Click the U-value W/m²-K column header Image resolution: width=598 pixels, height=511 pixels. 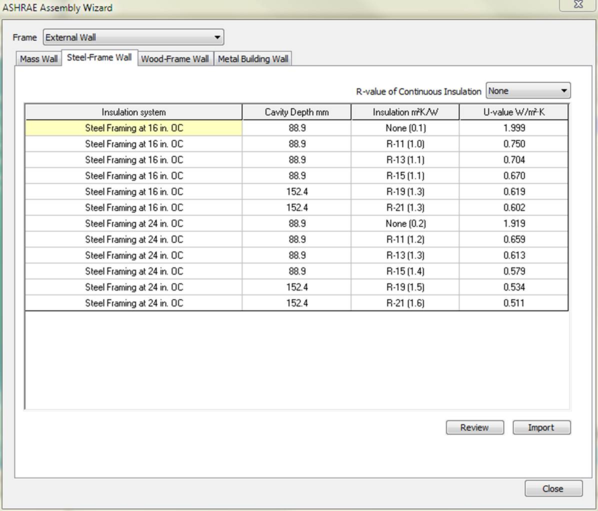point(514,112)
